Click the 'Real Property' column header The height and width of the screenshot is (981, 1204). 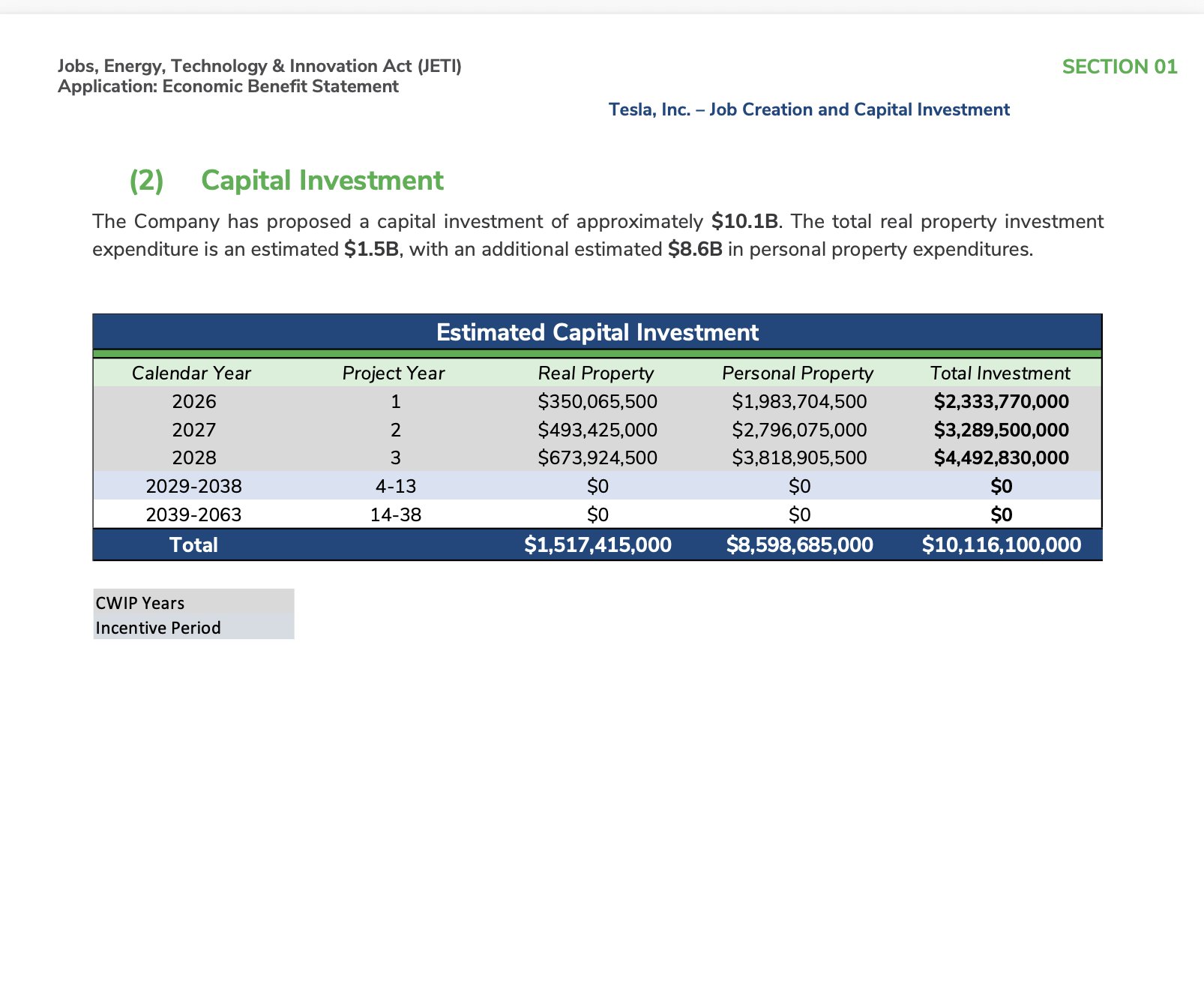596,373
